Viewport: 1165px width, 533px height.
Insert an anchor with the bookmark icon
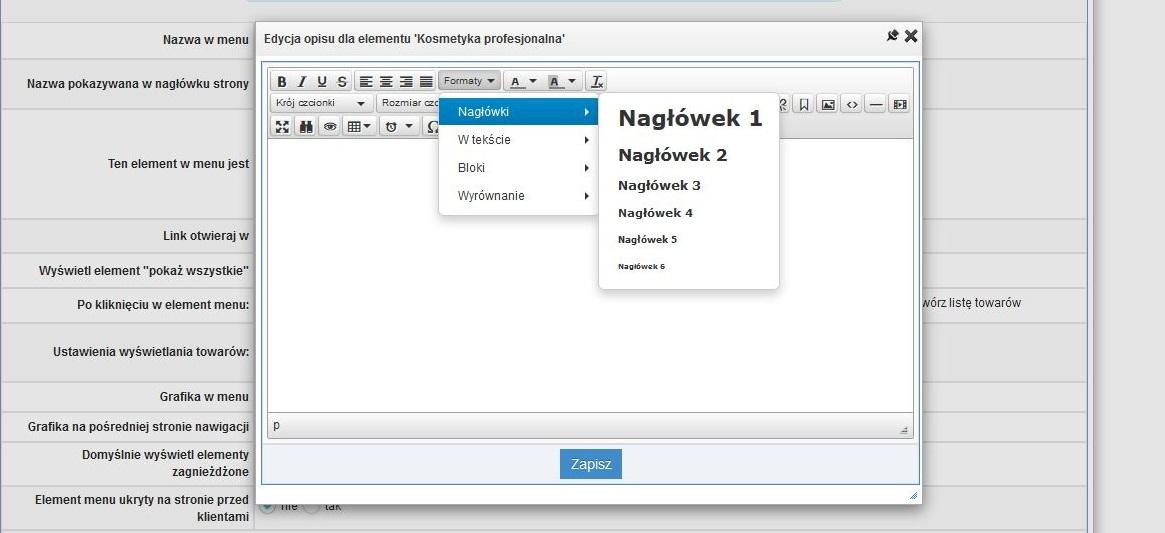click(804, 104)
